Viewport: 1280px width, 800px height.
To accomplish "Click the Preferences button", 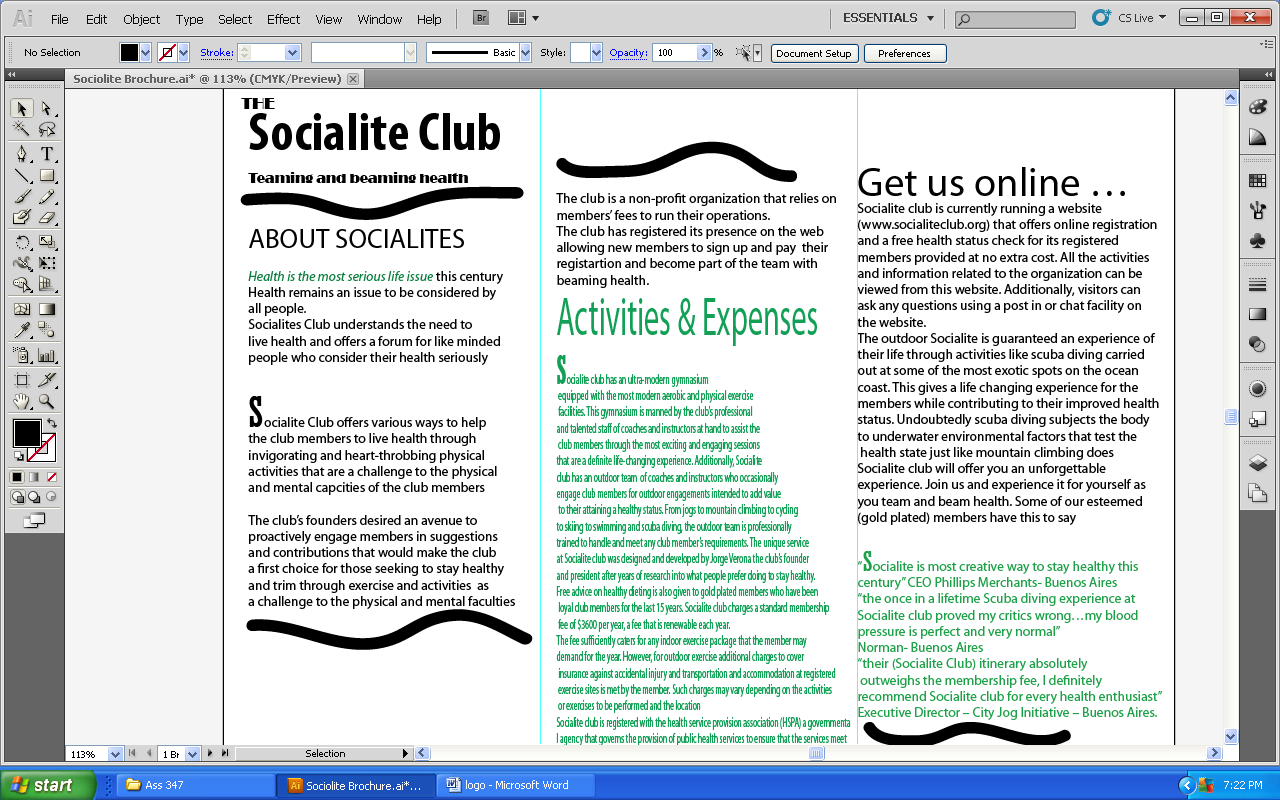I will [904, 53].
